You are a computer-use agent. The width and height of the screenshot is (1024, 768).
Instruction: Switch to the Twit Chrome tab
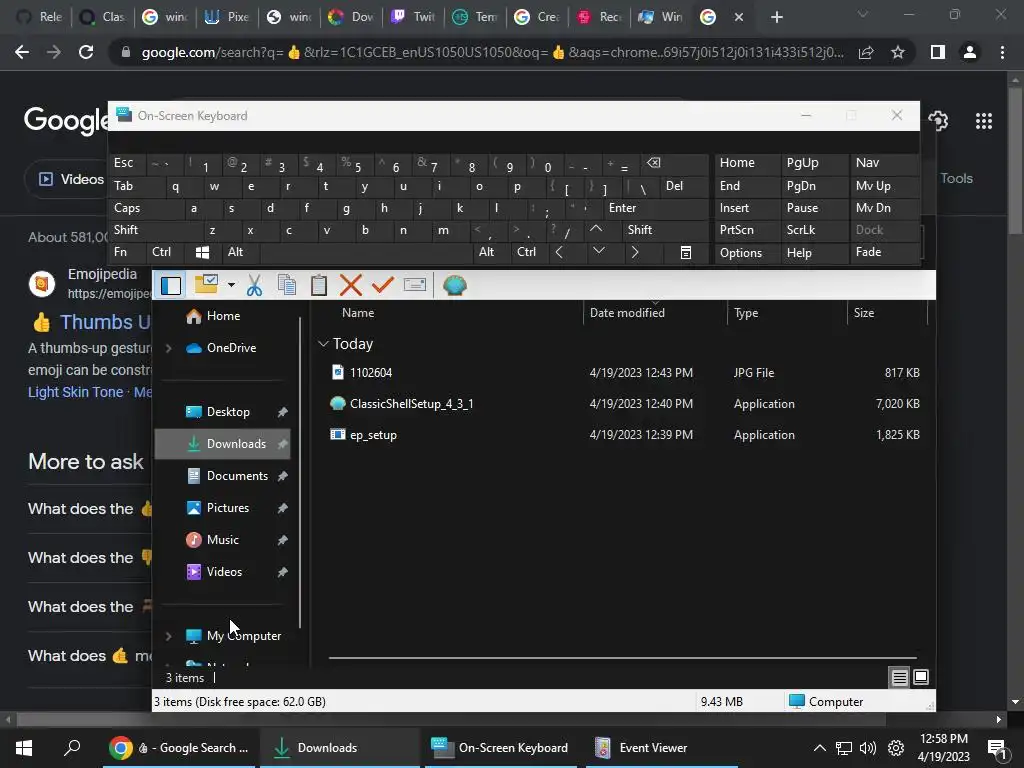click(x=413, y=17)
